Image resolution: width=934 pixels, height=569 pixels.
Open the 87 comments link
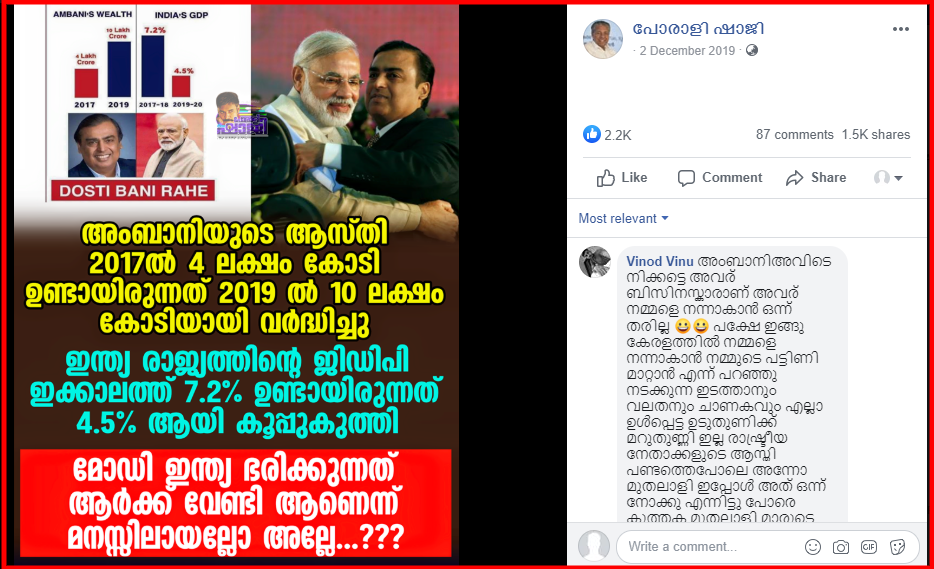[x=795, y=135]
